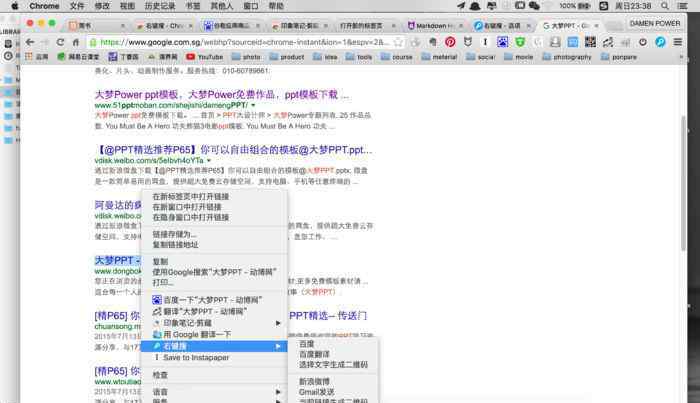The width and height of the screenshot is (700, 403).
Task: Expand the dropdown arrow beside vdisk.weibo.com/s/5elbvh4oYTa
Action: (208, 160)
